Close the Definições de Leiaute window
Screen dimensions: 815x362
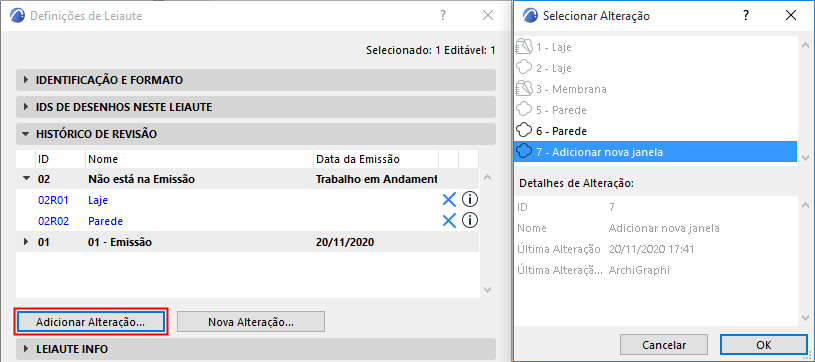[x=488, y=16]
